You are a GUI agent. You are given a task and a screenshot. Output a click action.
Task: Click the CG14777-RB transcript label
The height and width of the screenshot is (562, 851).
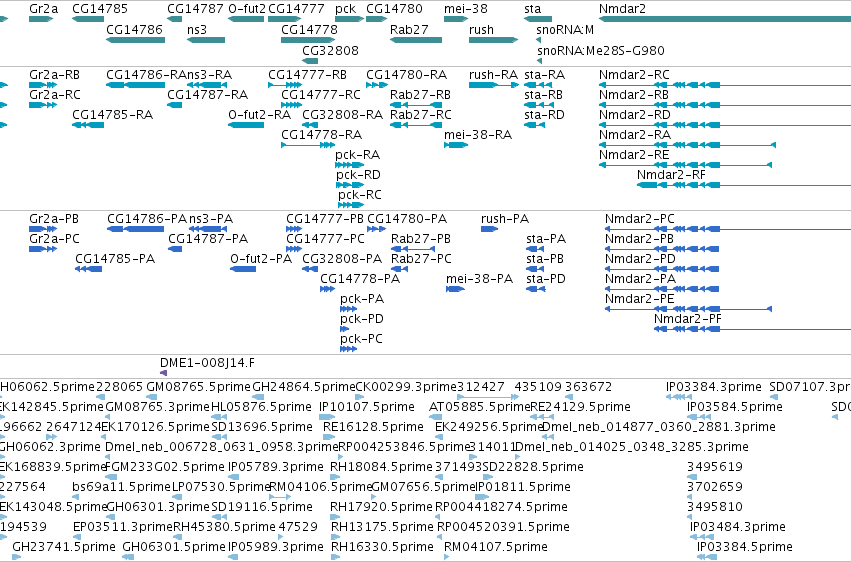pyautogui.click(x=307, y=74)
